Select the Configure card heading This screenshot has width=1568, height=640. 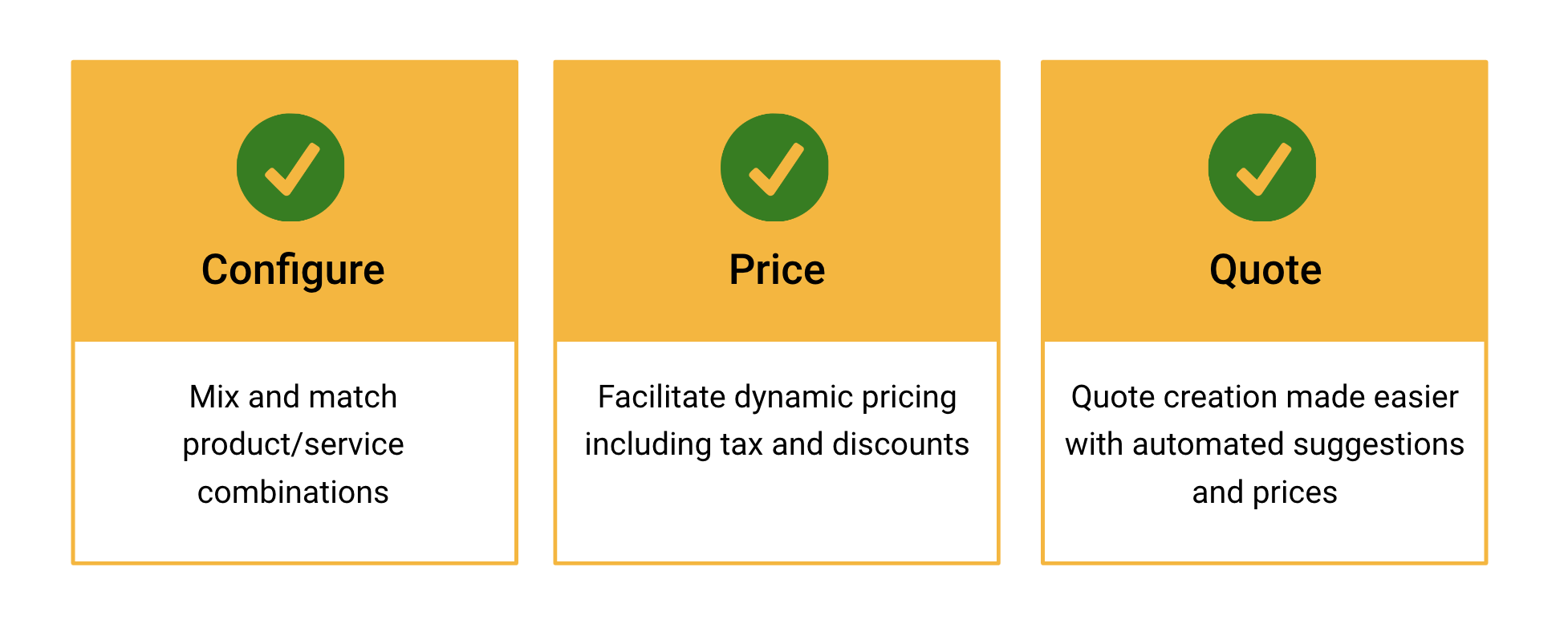tap(293, 270)
